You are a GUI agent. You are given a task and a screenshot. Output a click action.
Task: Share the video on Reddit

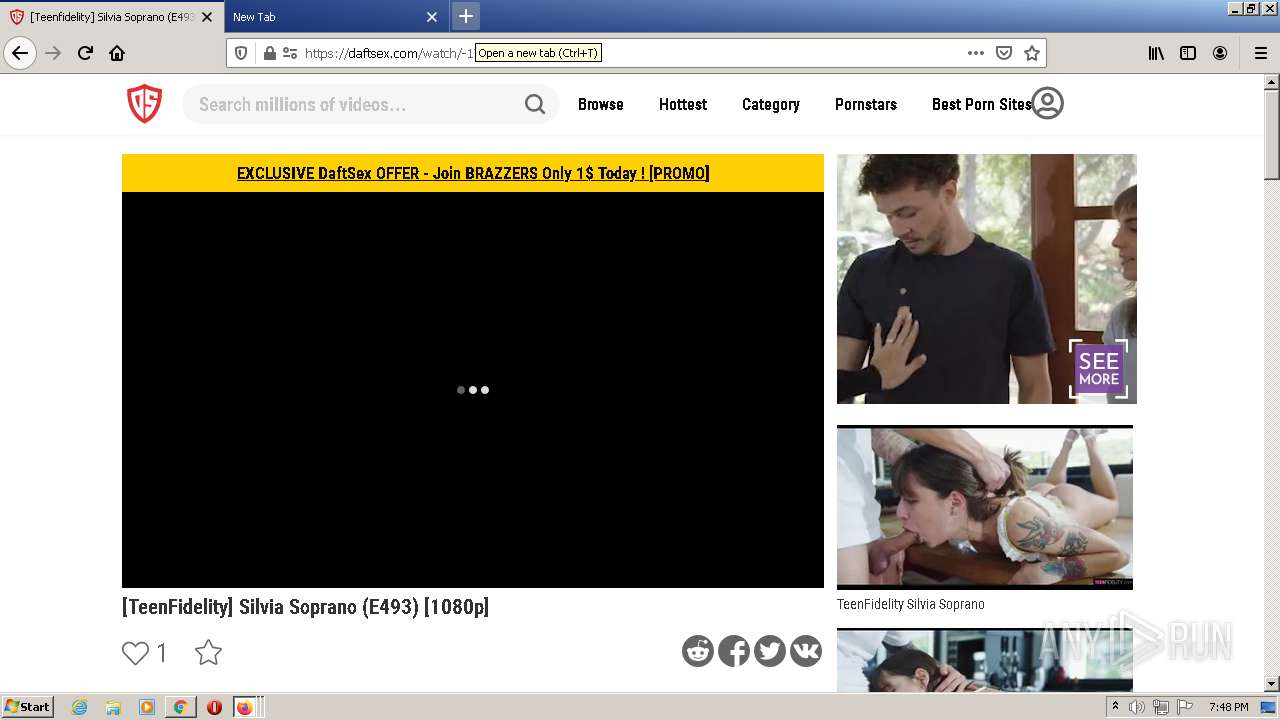[698, 651]
